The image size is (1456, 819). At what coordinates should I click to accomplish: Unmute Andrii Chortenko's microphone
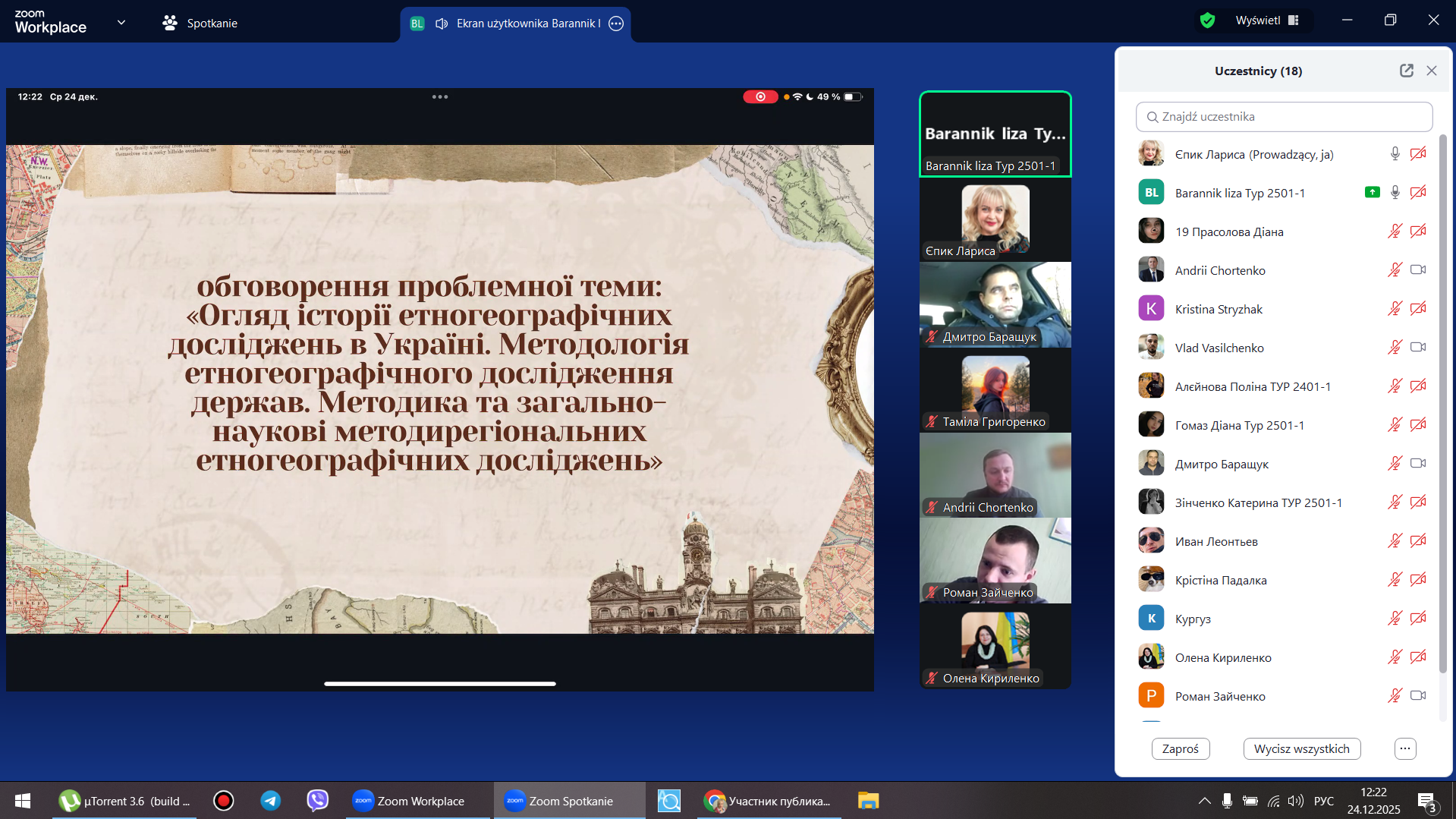(x=1395, y=270)
